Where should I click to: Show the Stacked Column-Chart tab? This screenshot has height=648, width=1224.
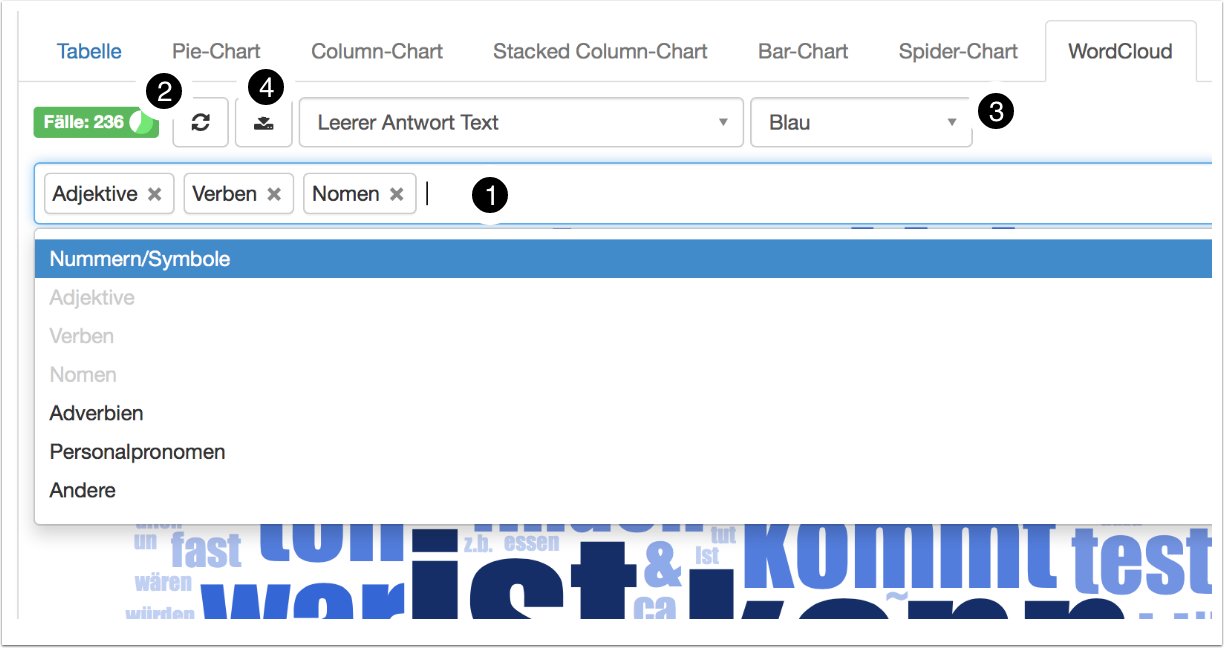pos(600,51)
